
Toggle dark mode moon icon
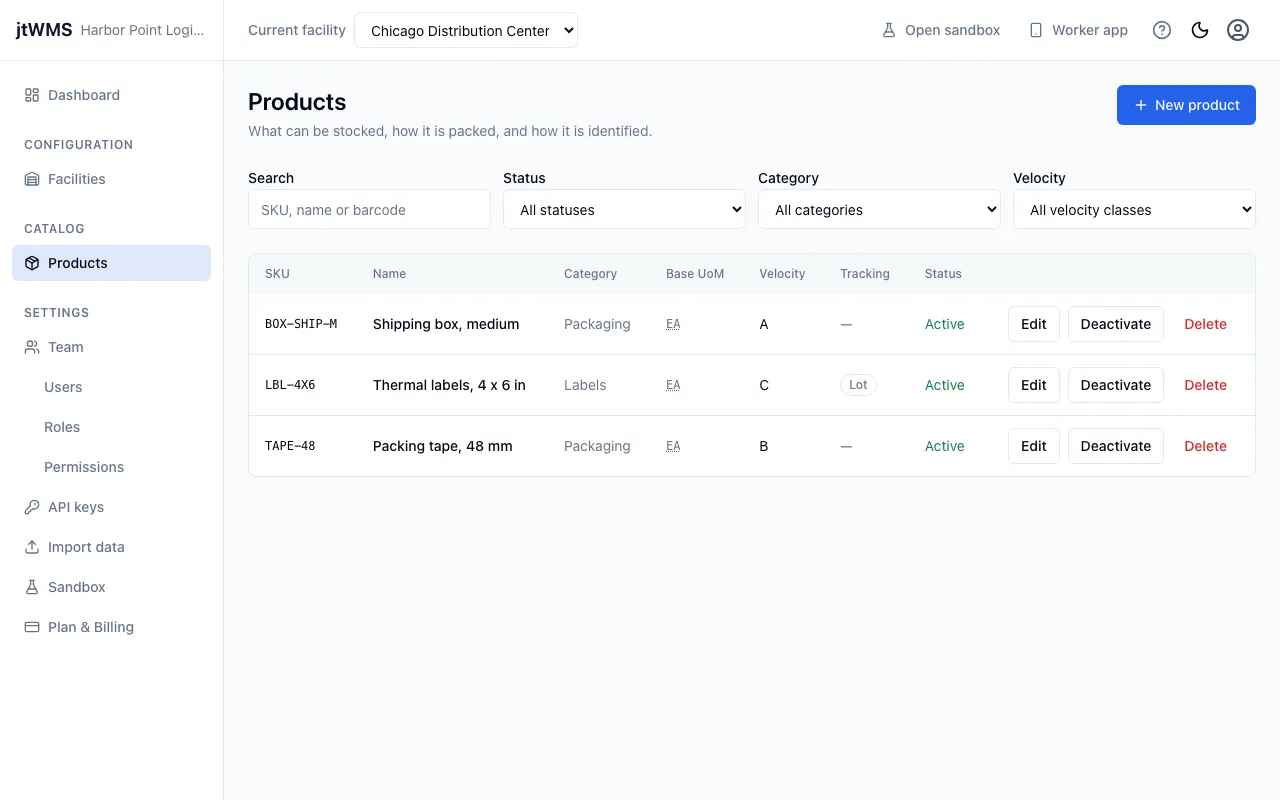(x=1200, y=30)
